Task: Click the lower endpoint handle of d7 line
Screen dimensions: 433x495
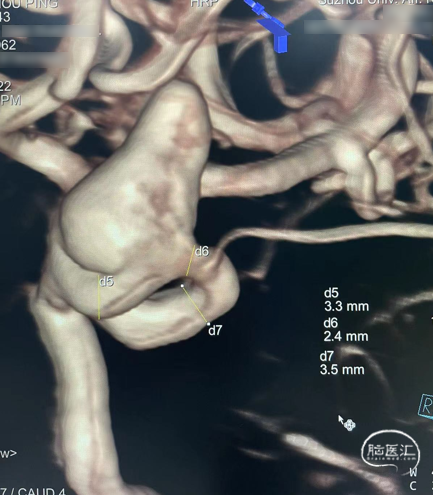Action: [x=208, y=324]
